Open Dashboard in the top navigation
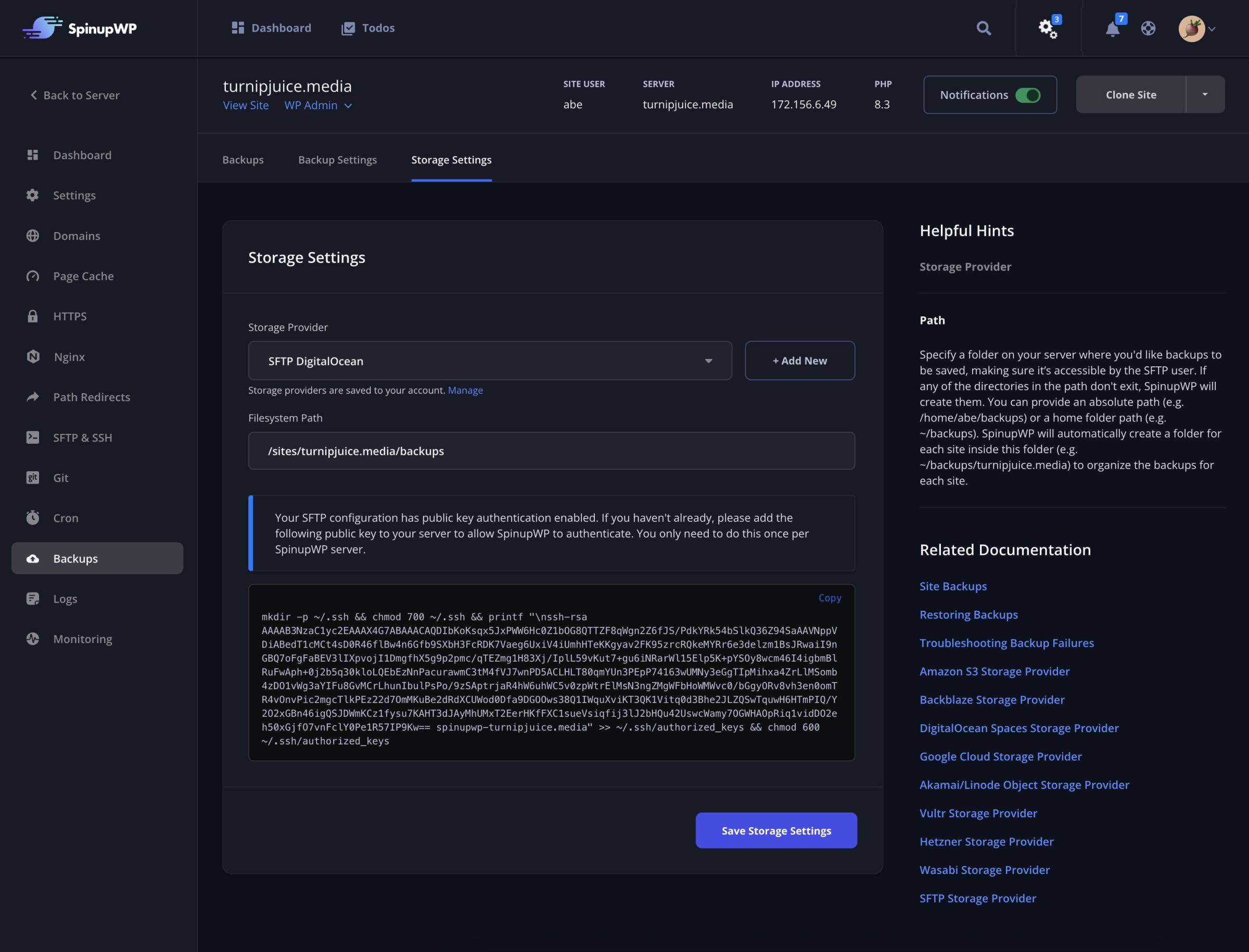Screen dimensions: 1249x952 271,28
